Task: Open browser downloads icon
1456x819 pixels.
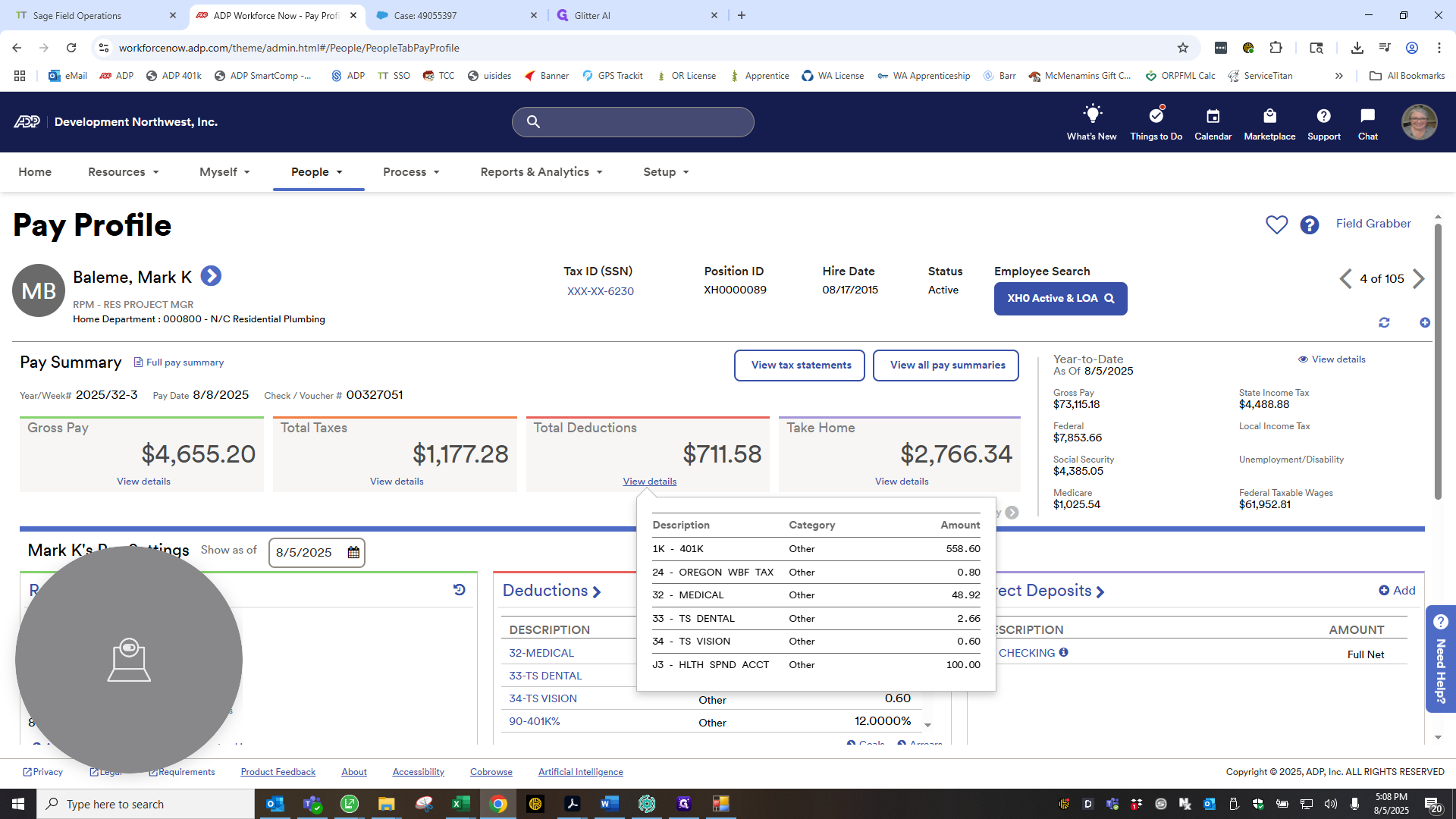Action: click(1357, 48)
